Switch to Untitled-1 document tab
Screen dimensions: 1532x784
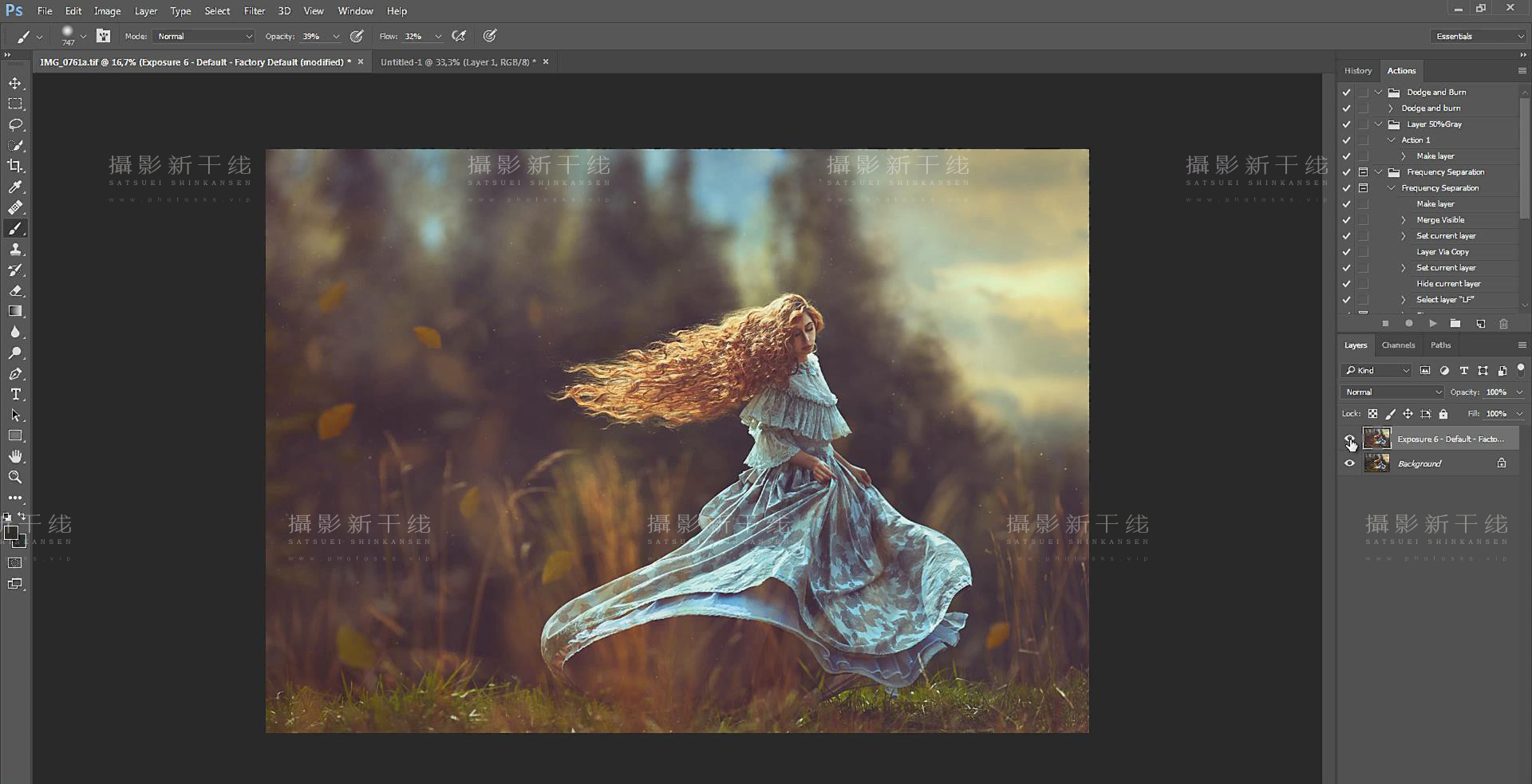click(458, 62)
